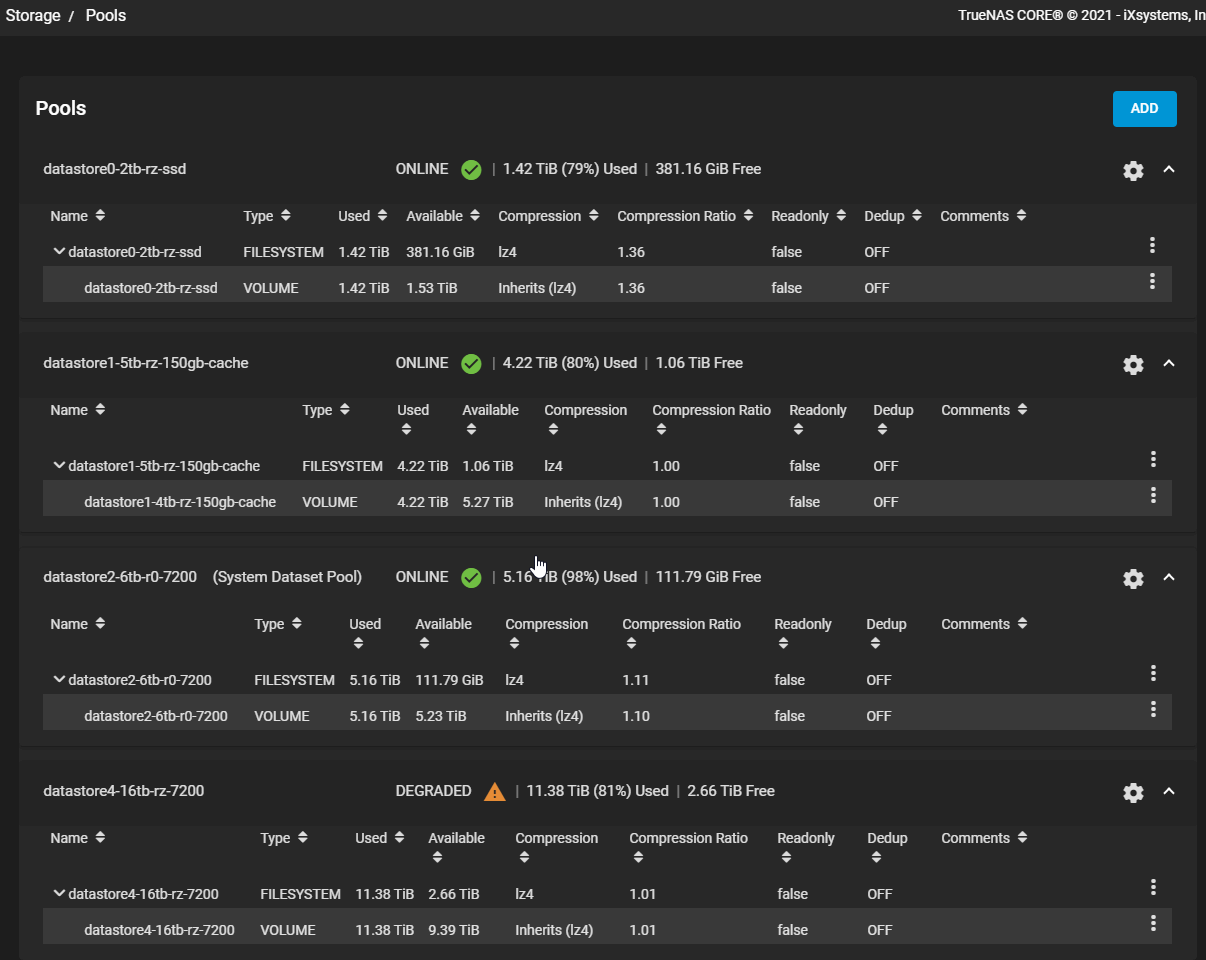Screen dimensions: 1206x960
Task: Open three-dot menu for datastore1-4tb-rz-150gb-cache volume row
Action: (x=1152, y=496)
